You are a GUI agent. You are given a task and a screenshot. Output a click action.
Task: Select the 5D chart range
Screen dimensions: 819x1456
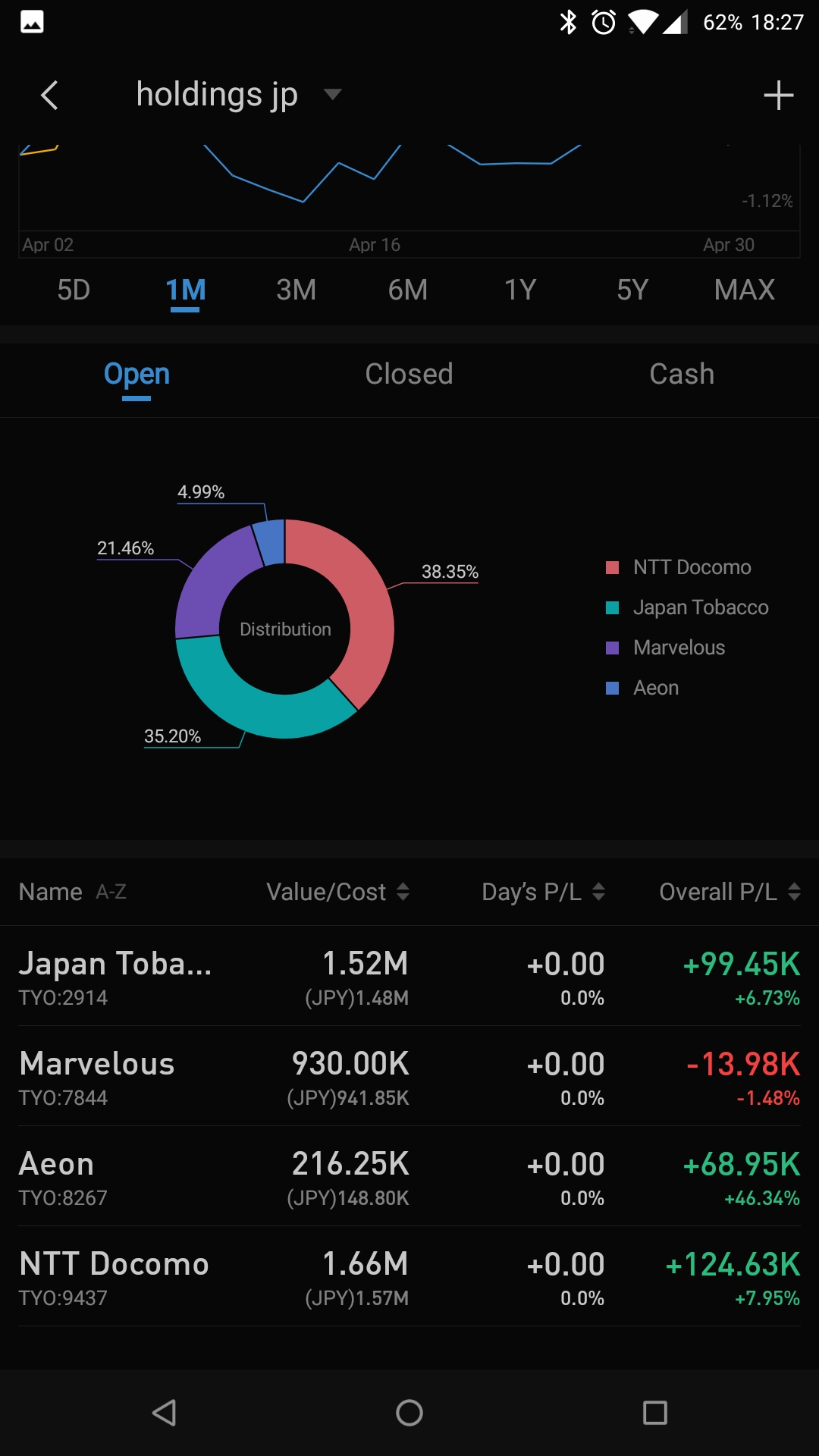(x=74, y=290)
